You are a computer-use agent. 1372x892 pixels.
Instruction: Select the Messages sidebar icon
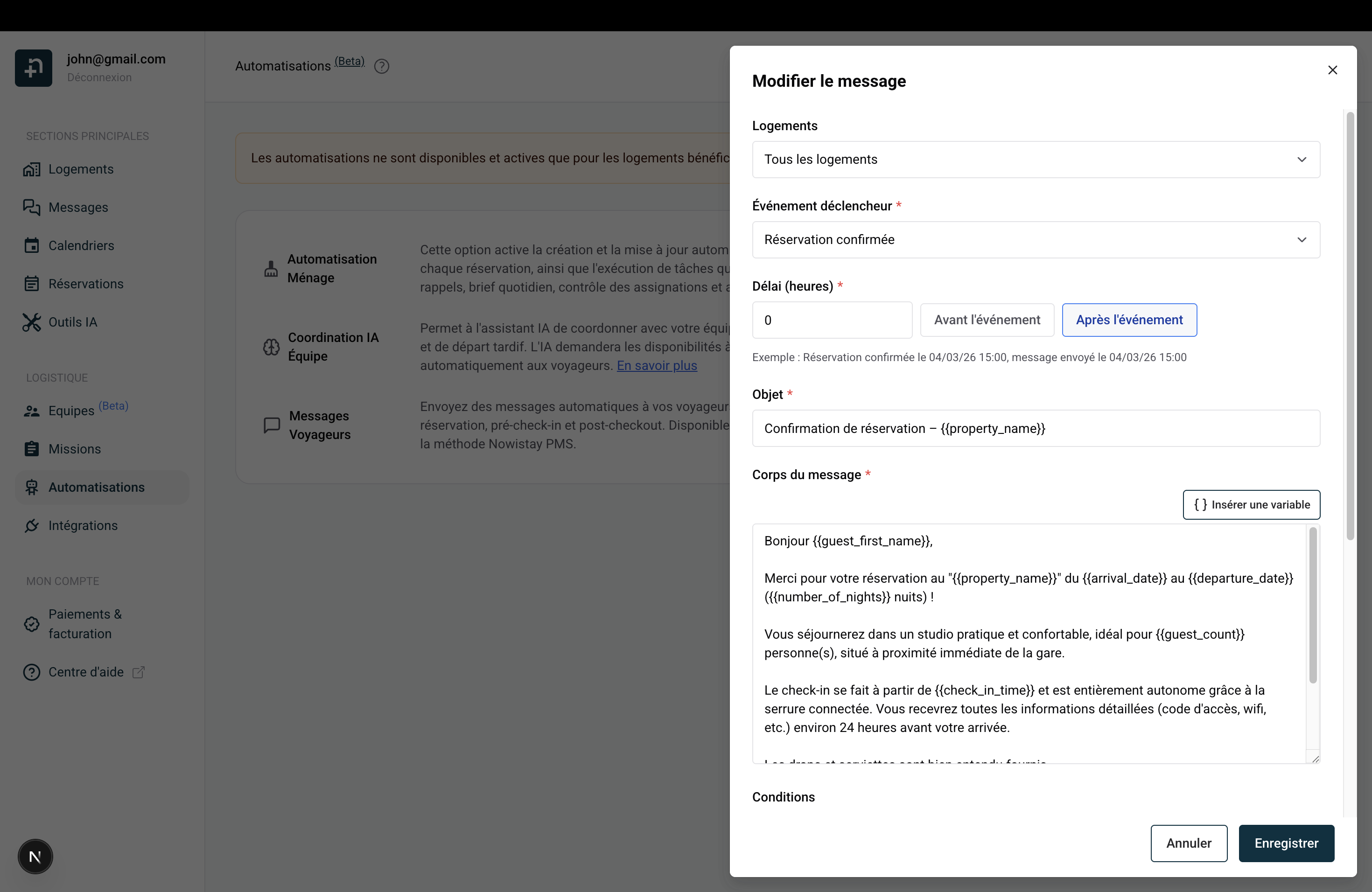pyautogui.click(x=33, y=208)
